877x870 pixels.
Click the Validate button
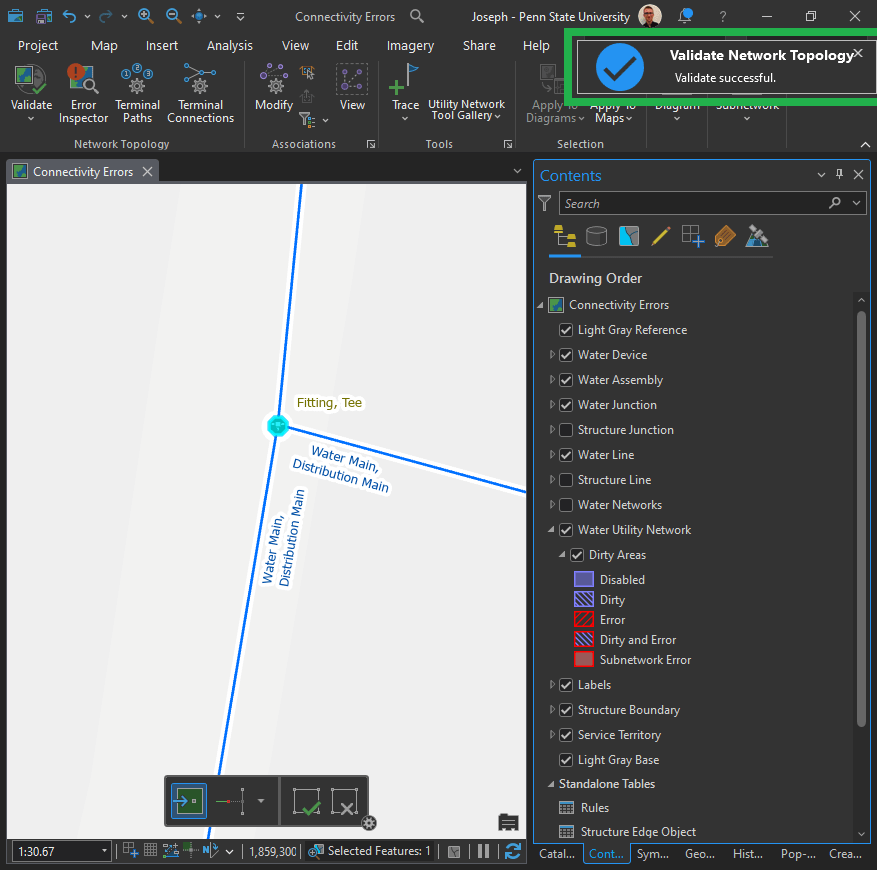click(31, 82)
